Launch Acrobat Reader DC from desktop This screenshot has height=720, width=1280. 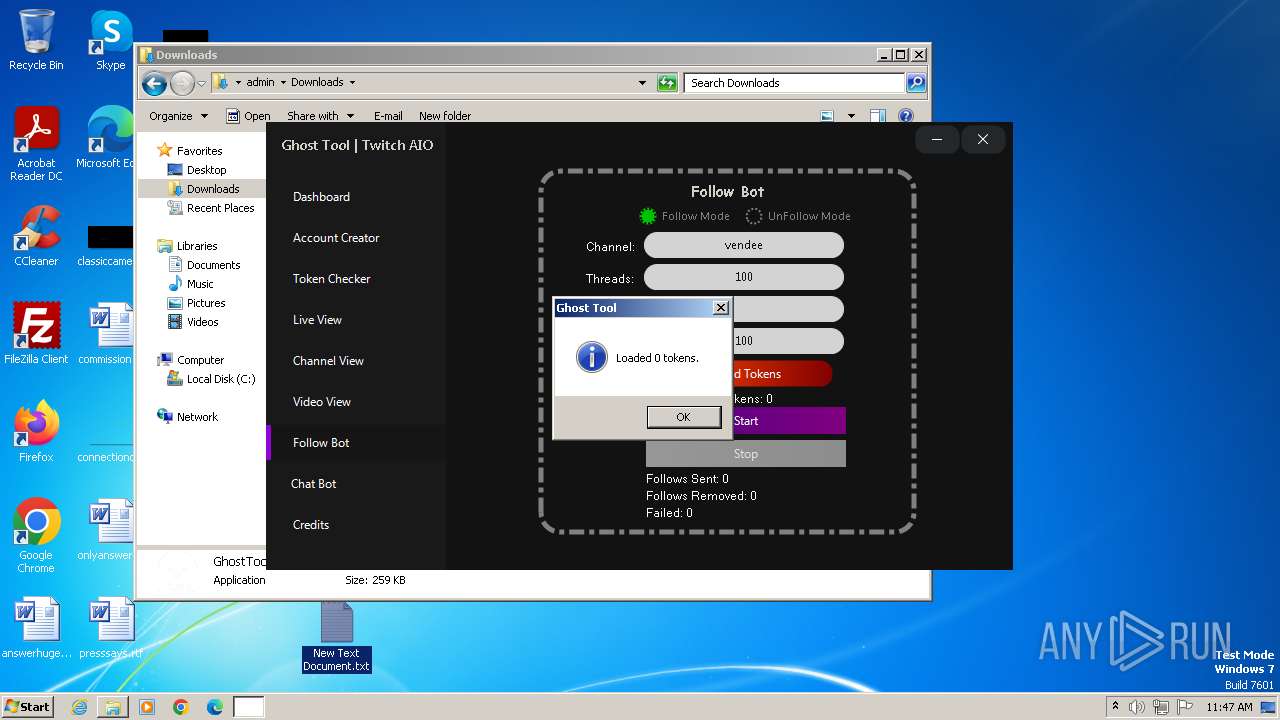pyautogui.click(x=36, y=143)
